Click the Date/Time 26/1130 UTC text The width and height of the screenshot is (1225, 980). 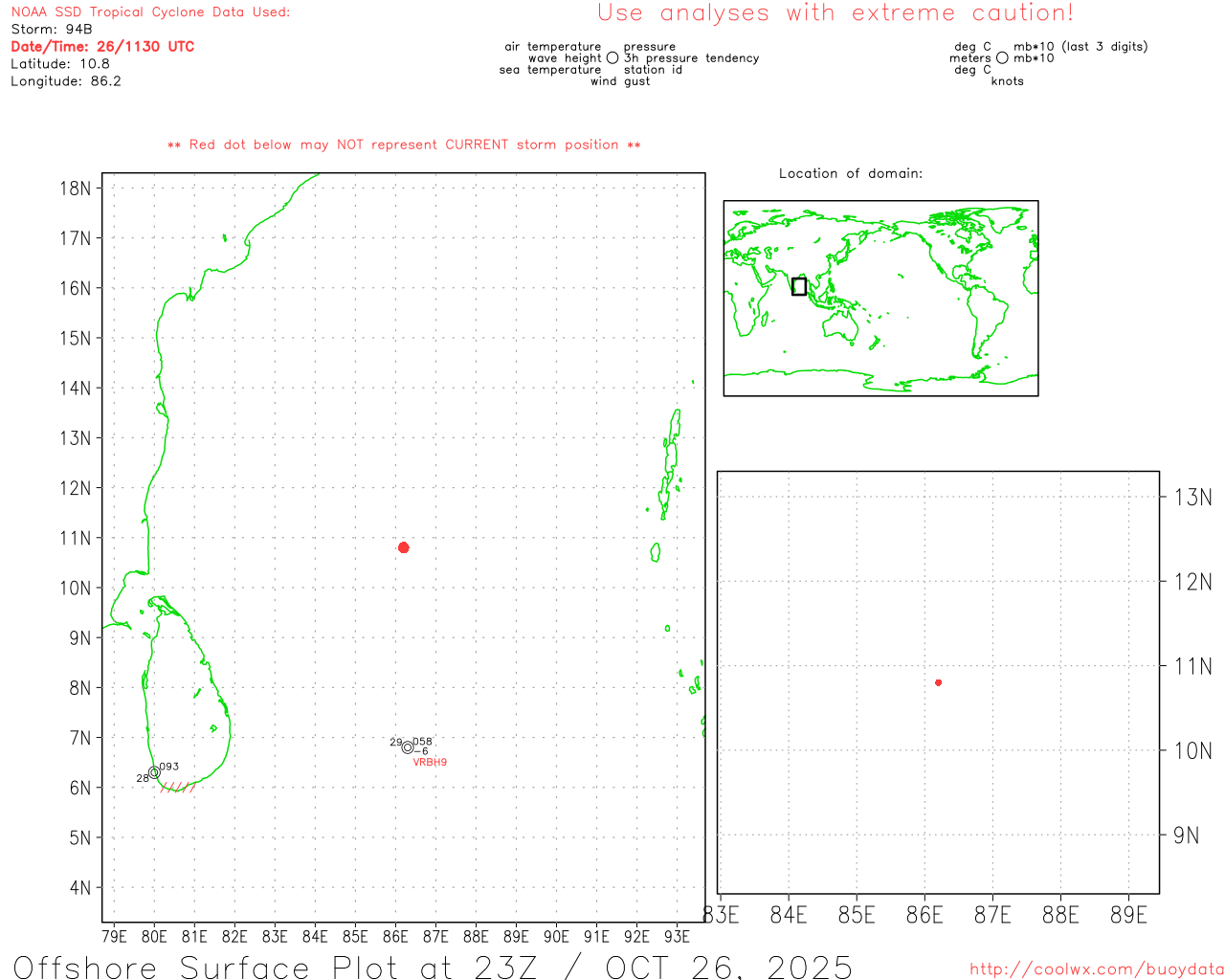point(102,47)
